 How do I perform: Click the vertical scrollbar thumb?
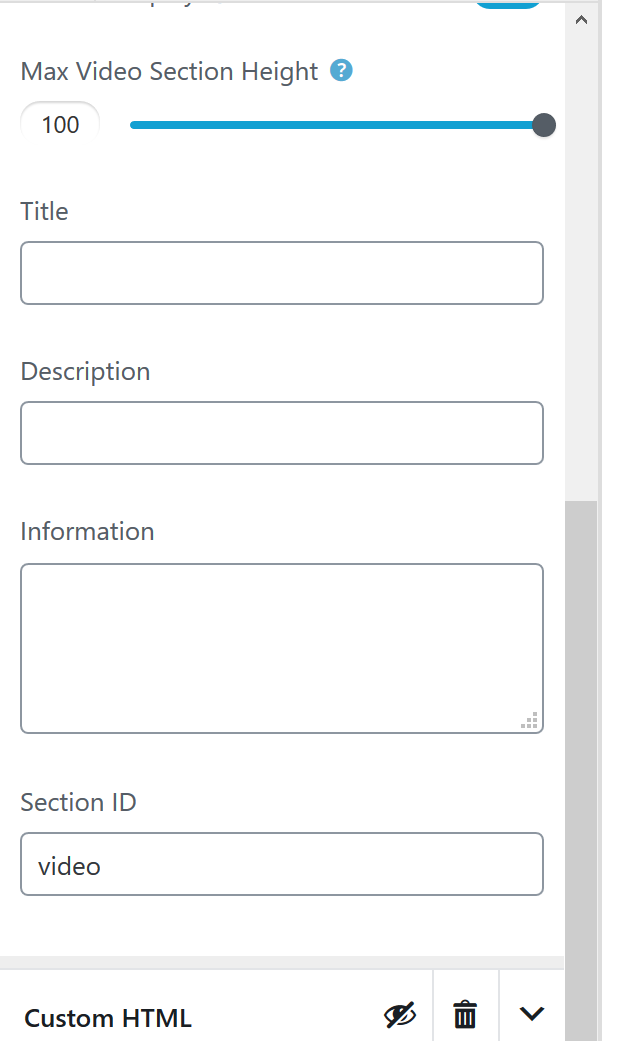point(581,760)
